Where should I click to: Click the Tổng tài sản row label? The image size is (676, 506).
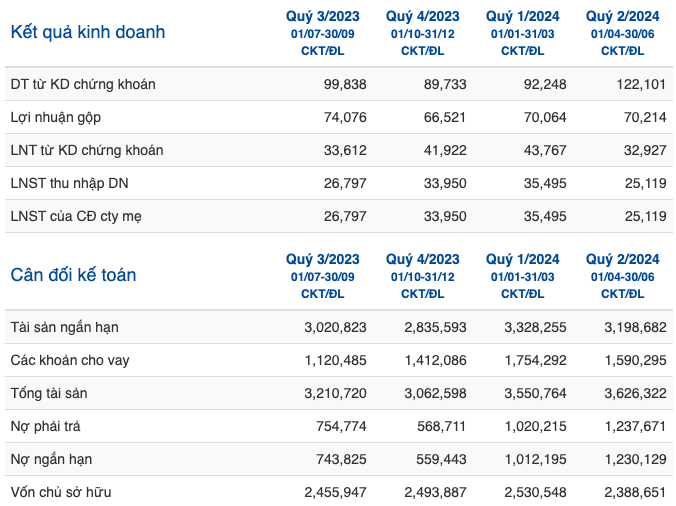pyautogui.click(x=49, y=393)
